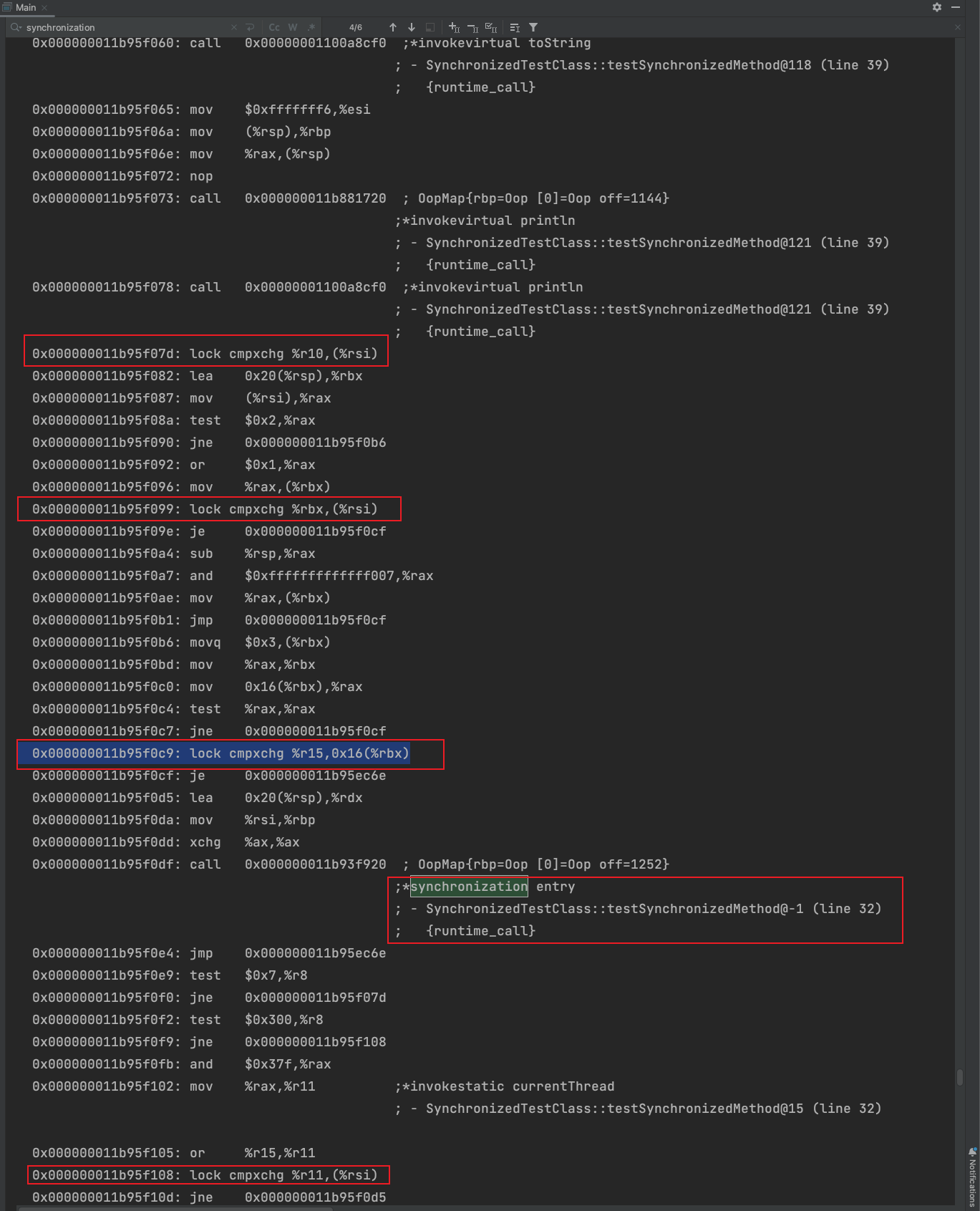Select all occurrences (checkmark cursor) icon
The width and height of the screenshot is (980, 1211).
(491, 27)
